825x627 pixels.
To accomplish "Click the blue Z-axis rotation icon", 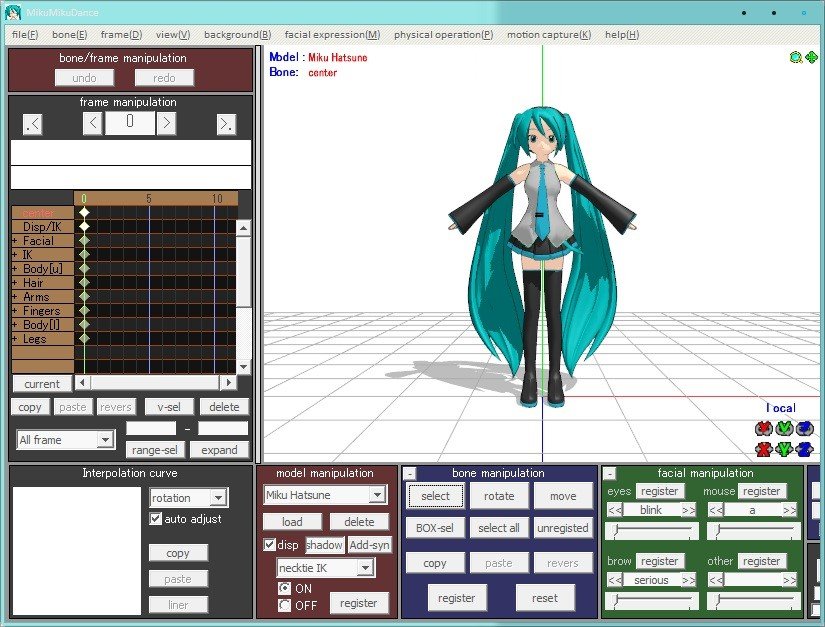I will 804,429.
